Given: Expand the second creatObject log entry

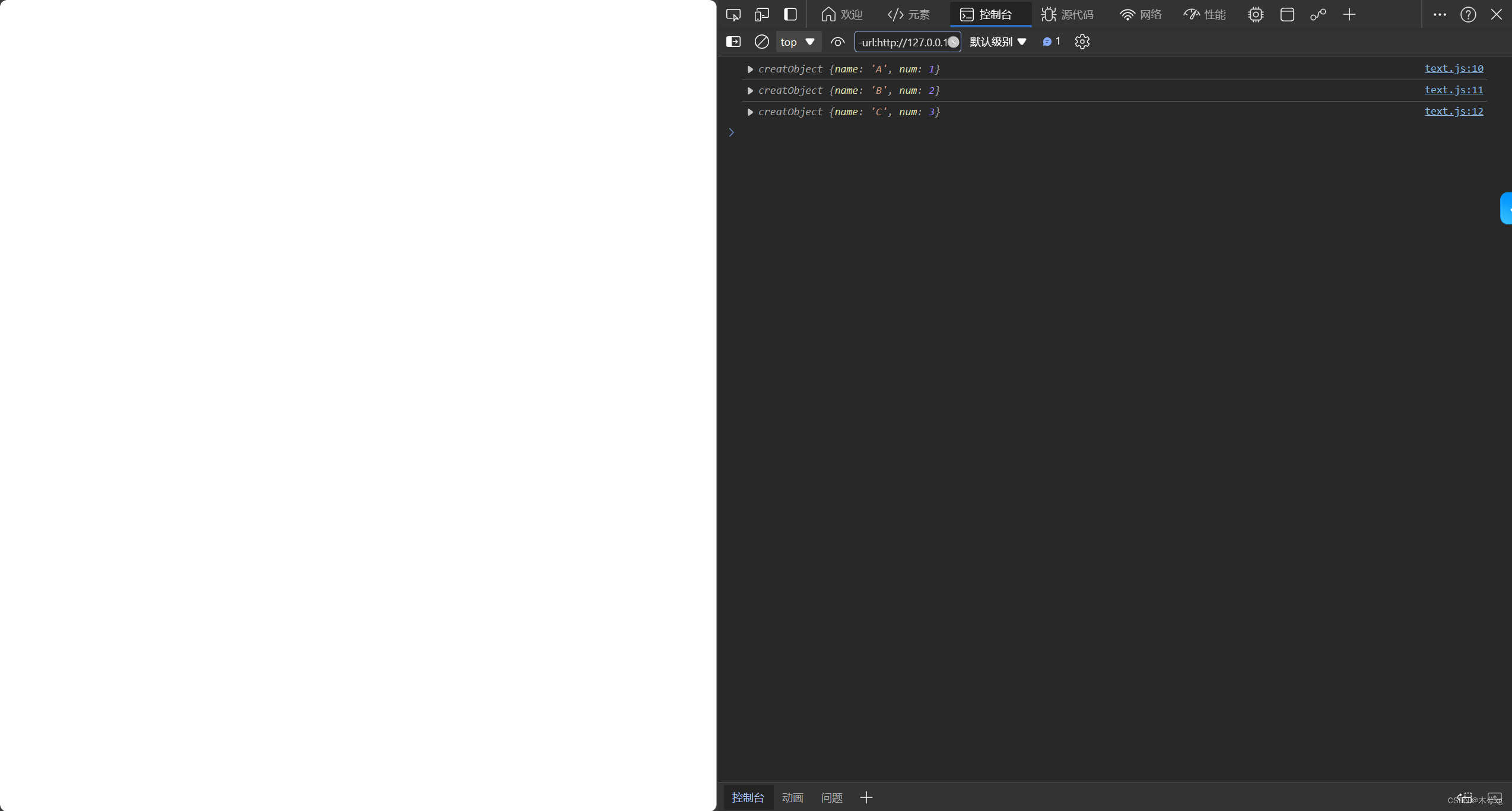Looking at the screenshot, I should tap(751, 90).
